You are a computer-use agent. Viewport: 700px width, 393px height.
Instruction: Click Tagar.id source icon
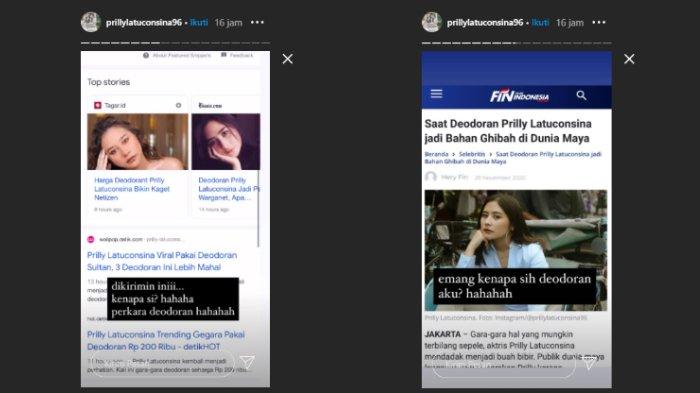click(98, 105)
